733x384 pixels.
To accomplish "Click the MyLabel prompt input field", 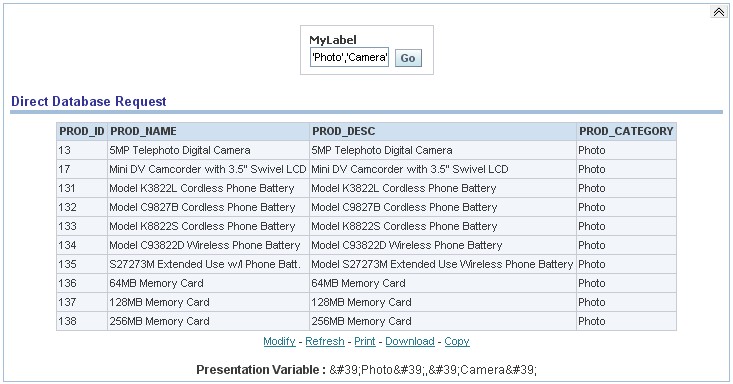I will pos(349,57).
